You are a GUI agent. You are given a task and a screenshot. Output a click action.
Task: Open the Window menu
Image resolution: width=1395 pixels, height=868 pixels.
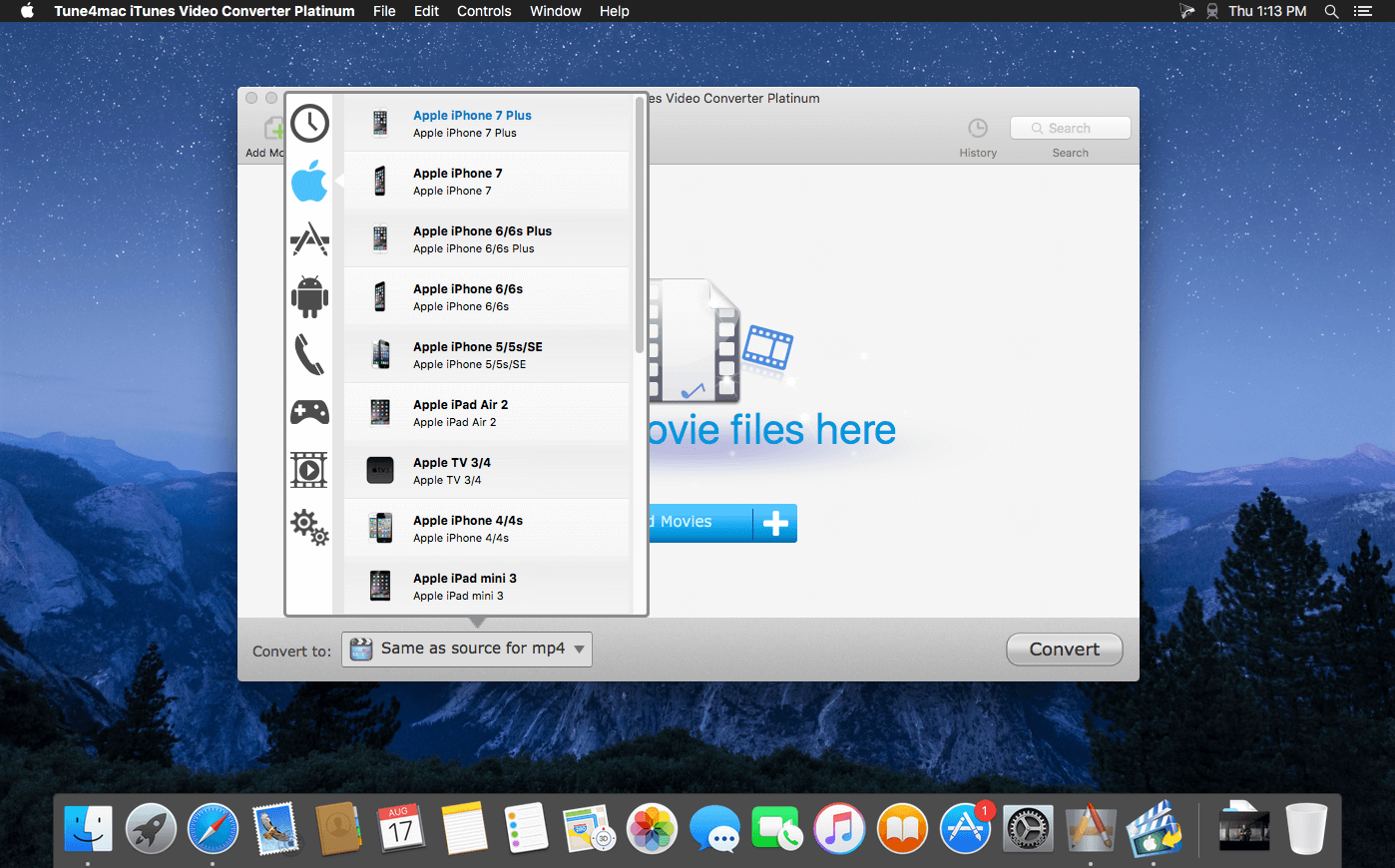tap(556, 11)
